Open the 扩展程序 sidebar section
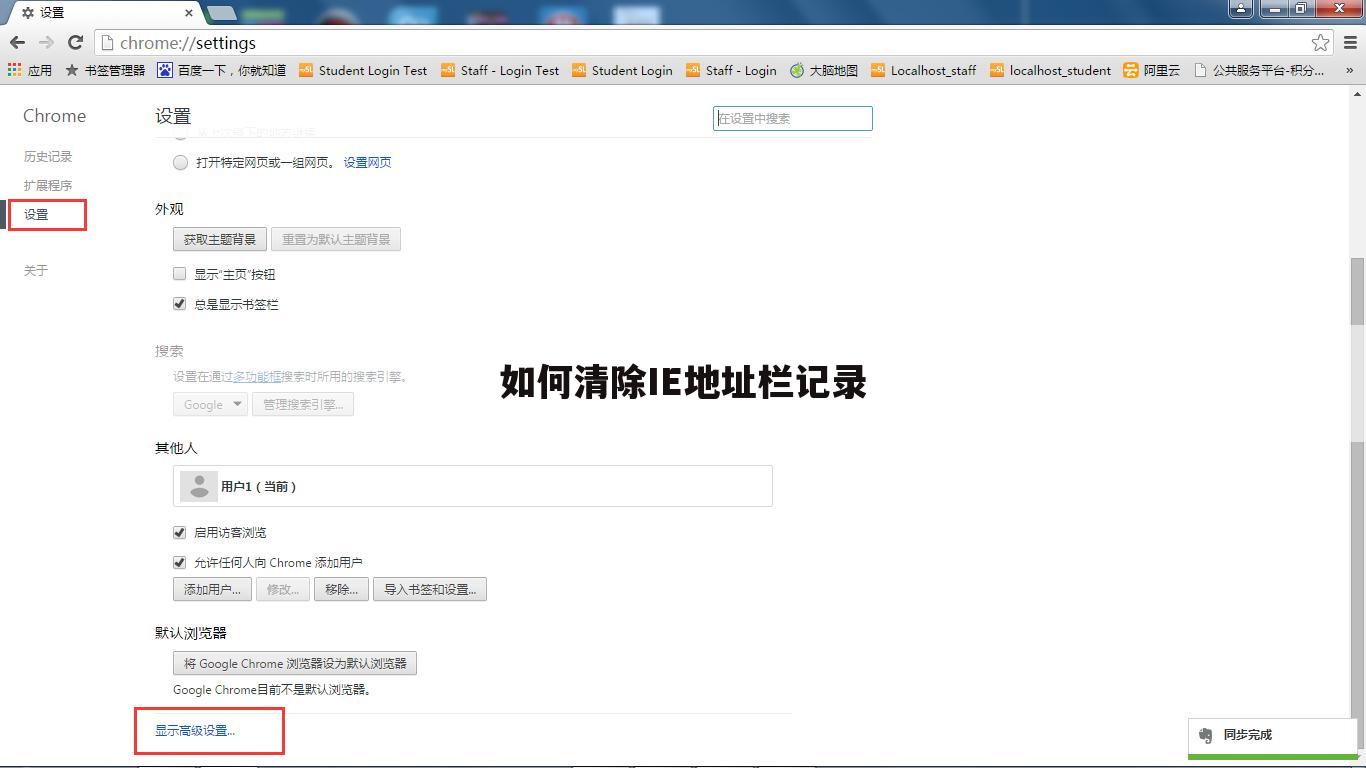This screenshot has width=1366, height=768. [x=47, y=185]
